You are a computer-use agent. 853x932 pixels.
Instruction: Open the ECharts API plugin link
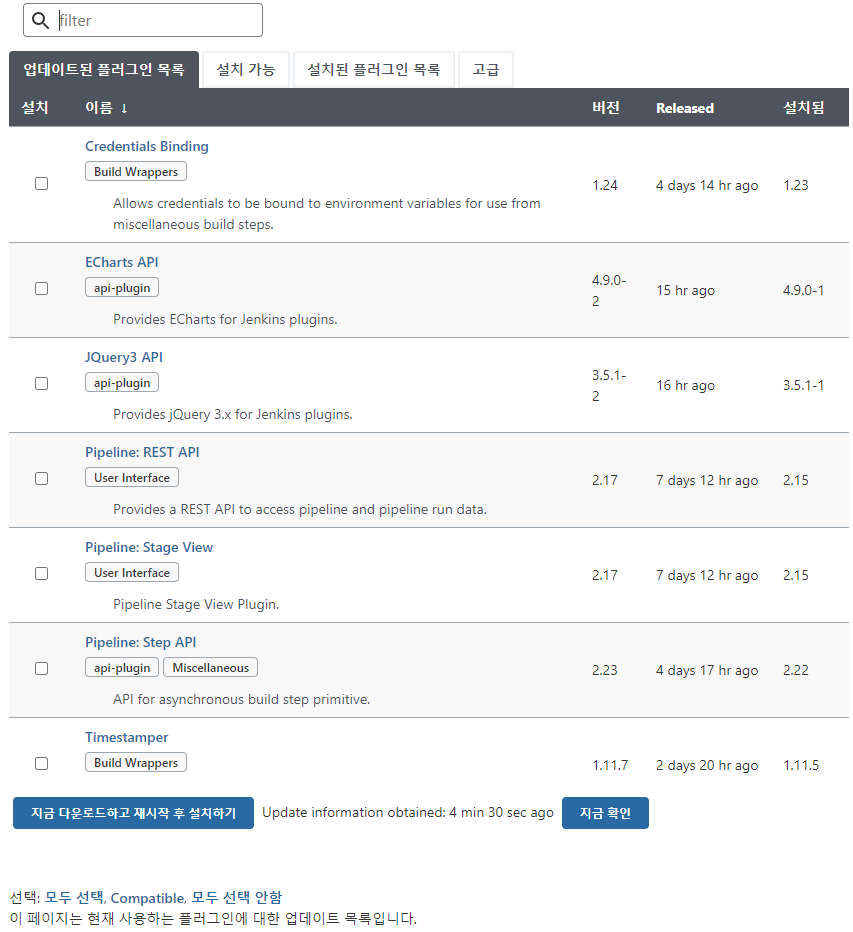coord(122,262)
